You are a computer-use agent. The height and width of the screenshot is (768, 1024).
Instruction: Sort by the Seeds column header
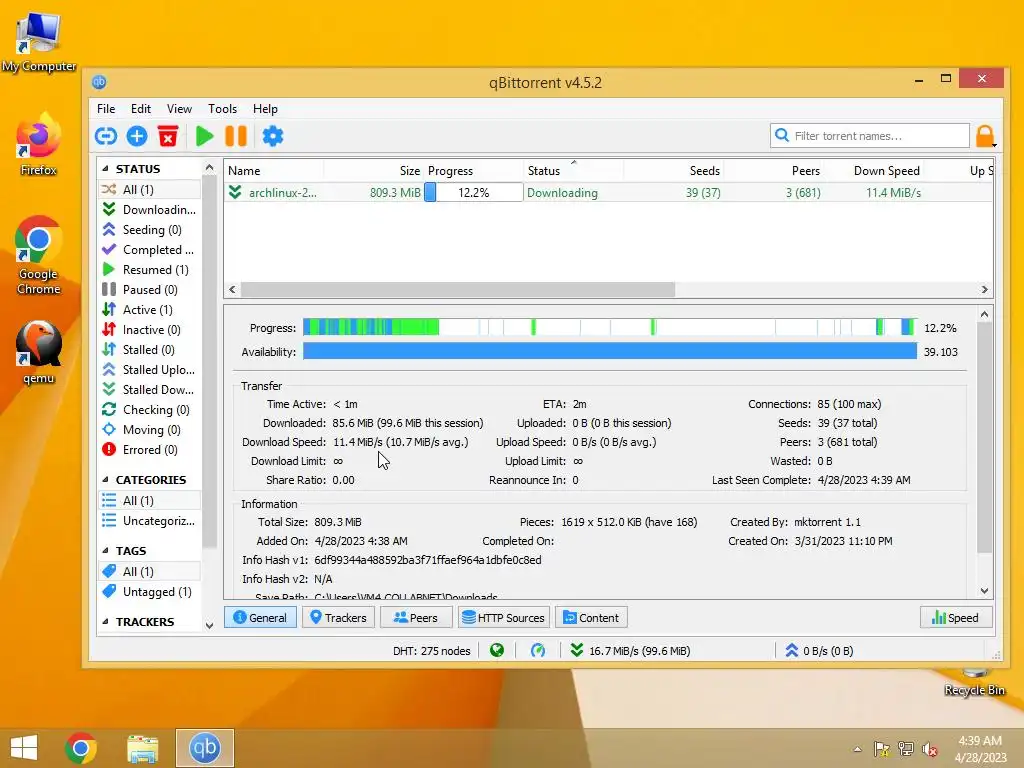click(x=673, y=170)
